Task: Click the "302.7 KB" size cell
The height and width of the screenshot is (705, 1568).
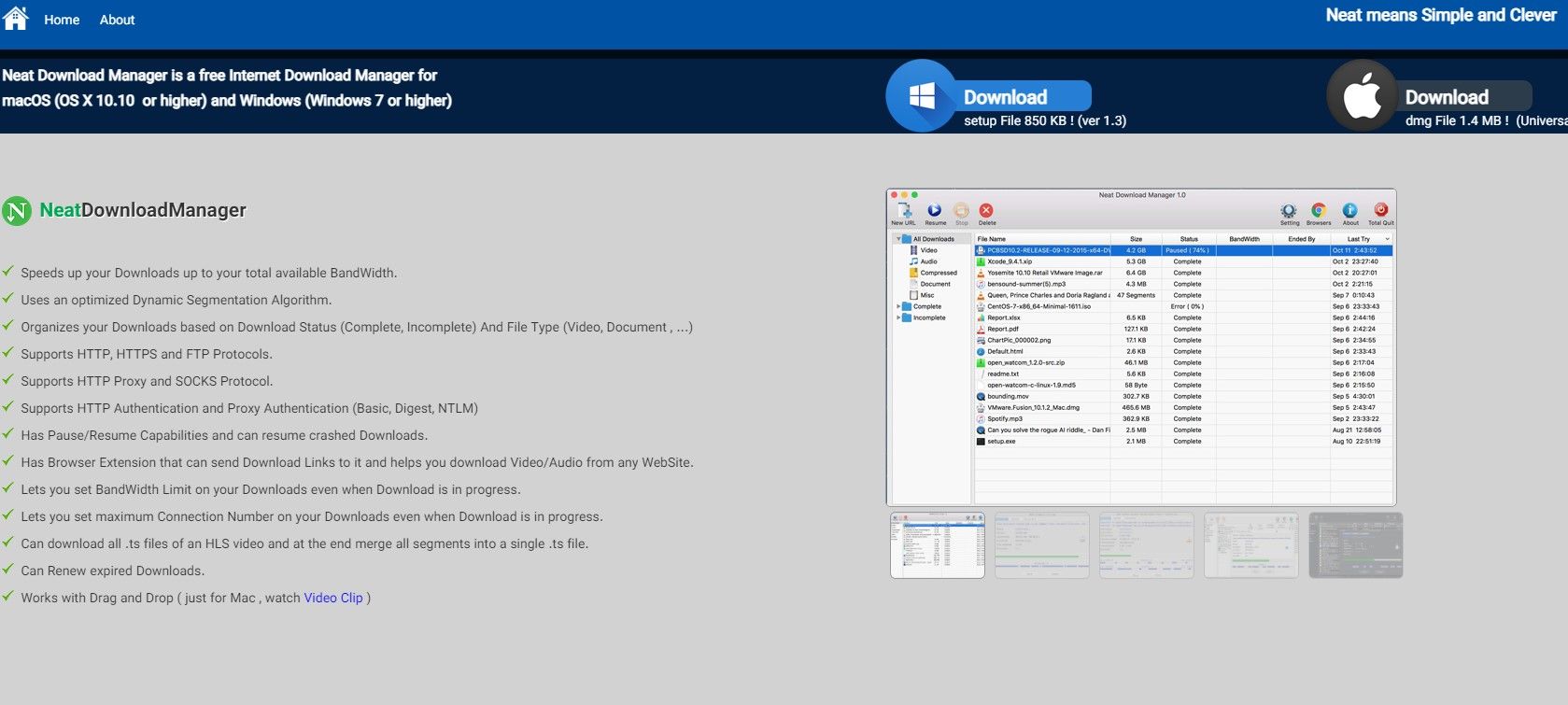Action: [x=1136, y=396]
